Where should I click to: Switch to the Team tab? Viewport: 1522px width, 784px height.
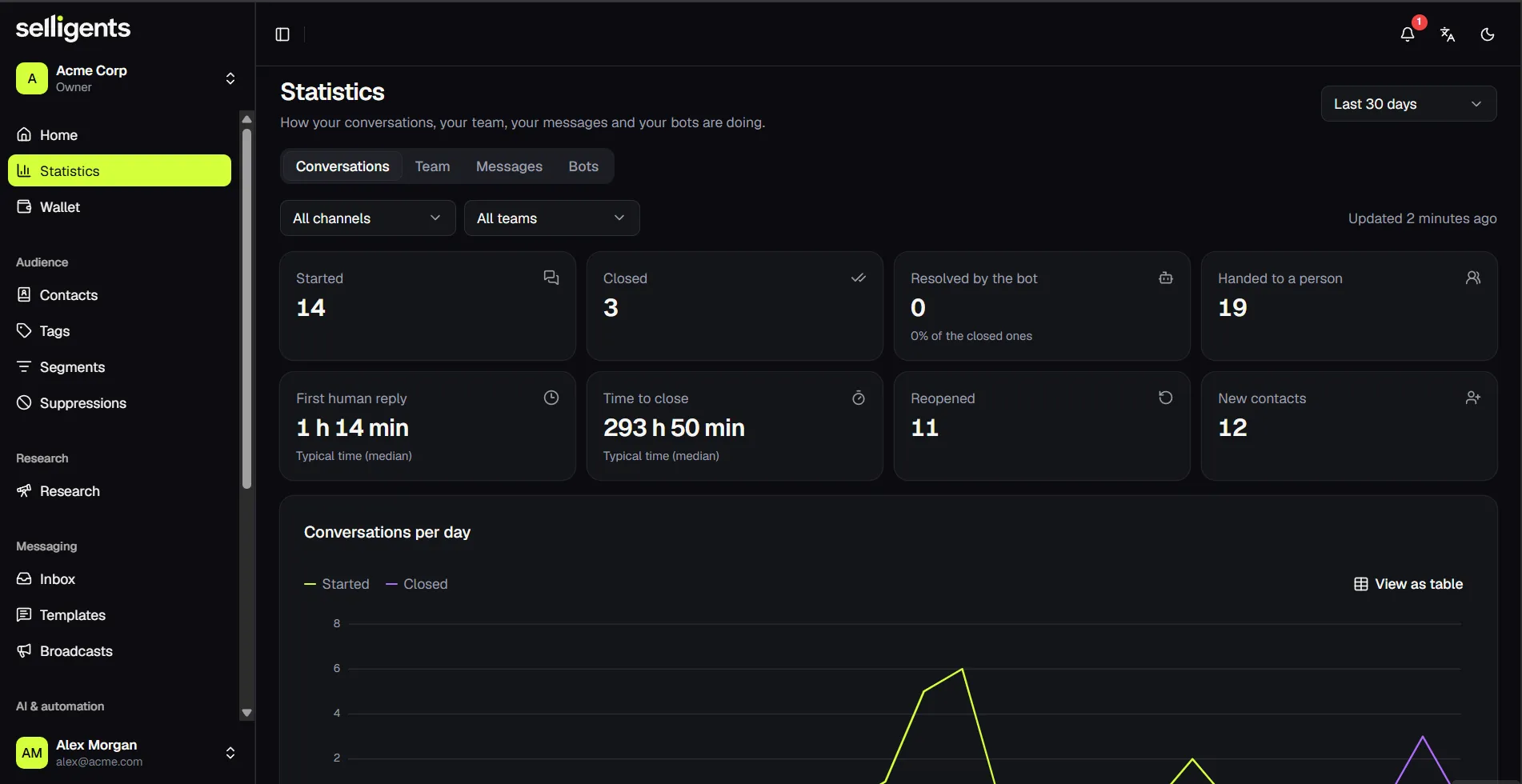click(x=432, y=166)
